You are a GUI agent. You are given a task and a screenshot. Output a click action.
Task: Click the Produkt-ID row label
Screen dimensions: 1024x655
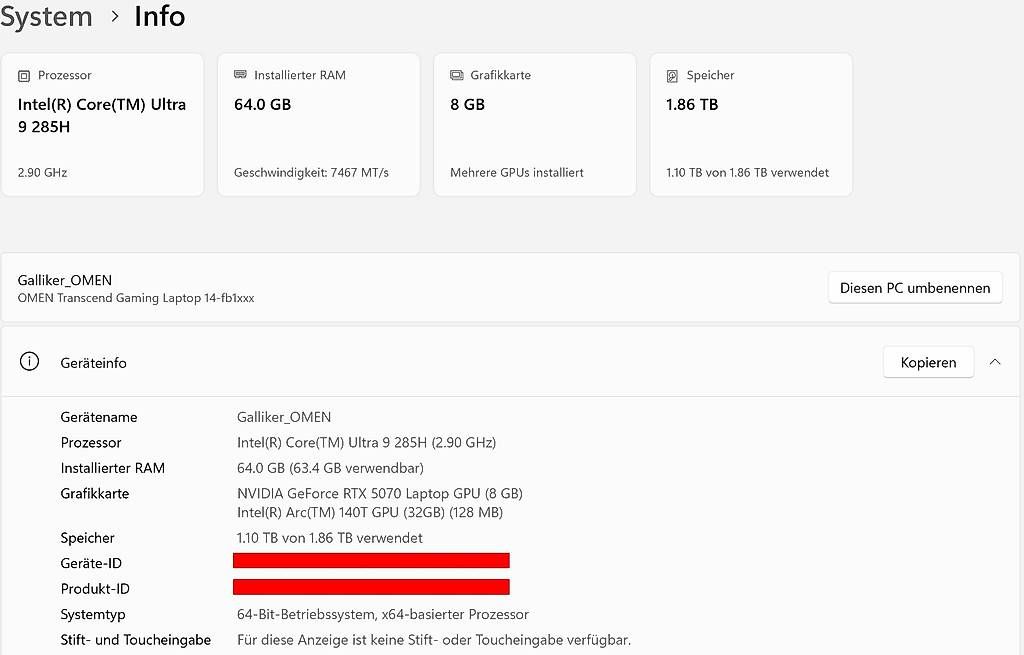(x=95, y=588)
